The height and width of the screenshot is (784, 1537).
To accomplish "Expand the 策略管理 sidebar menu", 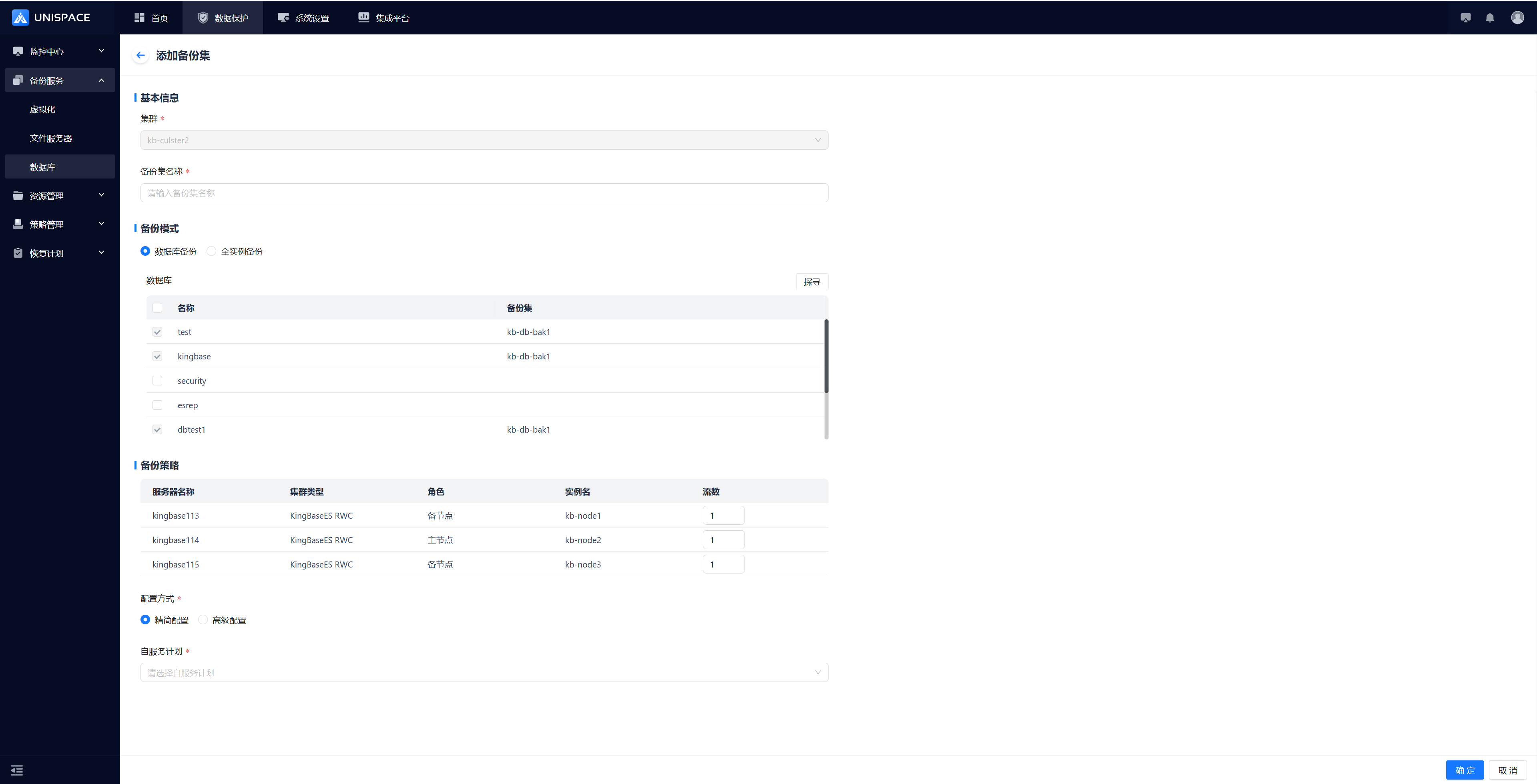I will coord(60,225).
